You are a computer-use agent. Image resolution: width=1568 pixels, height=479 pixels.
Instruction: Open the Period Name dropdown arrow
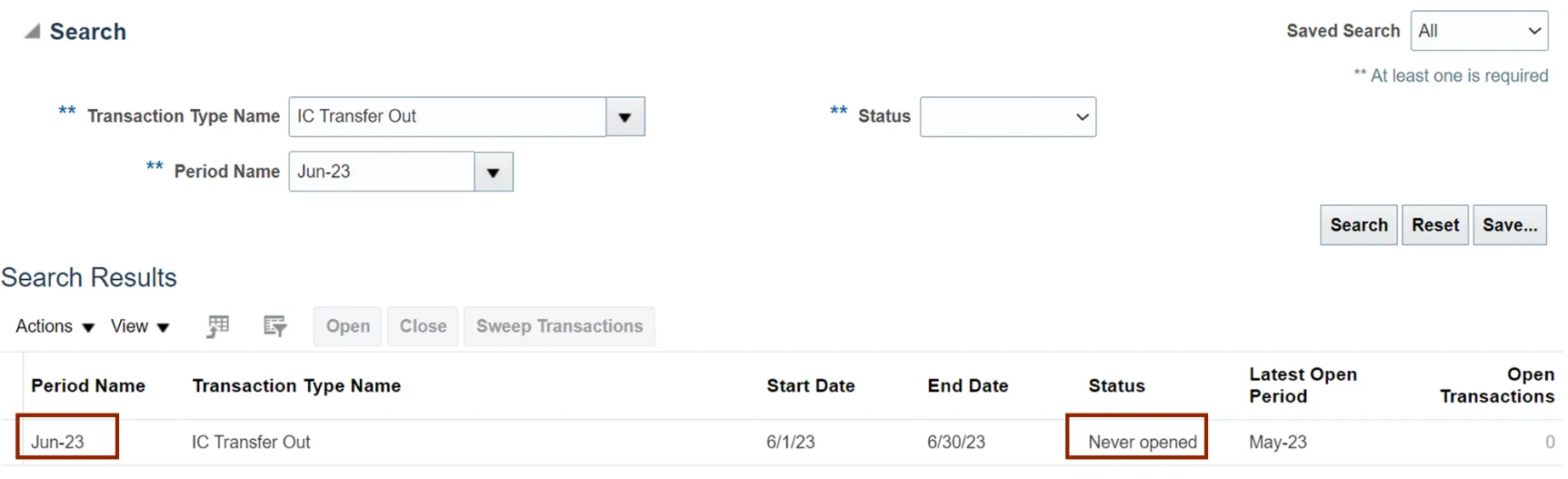pyautogui.click(x=494, y=173)
